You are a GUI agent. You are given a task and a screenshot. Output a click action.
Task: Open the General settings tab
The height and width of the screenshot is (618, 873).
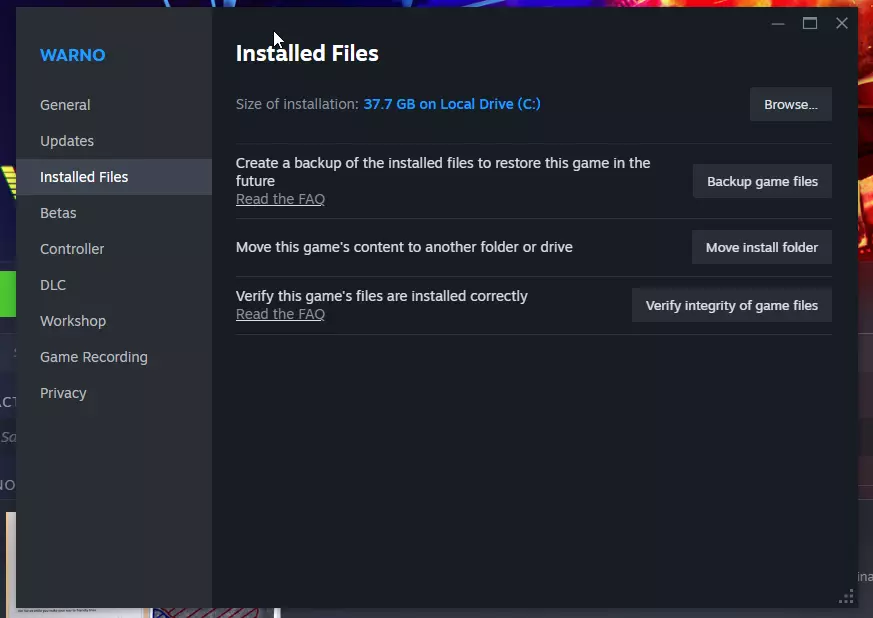pos(65,105)
